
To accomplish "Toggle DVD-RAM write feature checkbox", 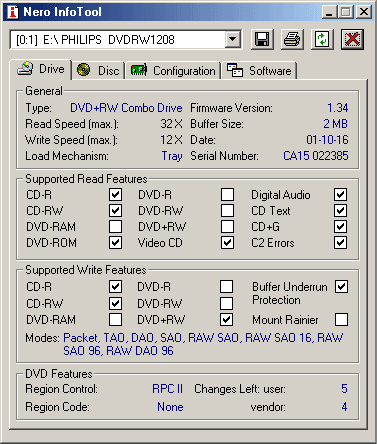I will (x=115, y=320).
